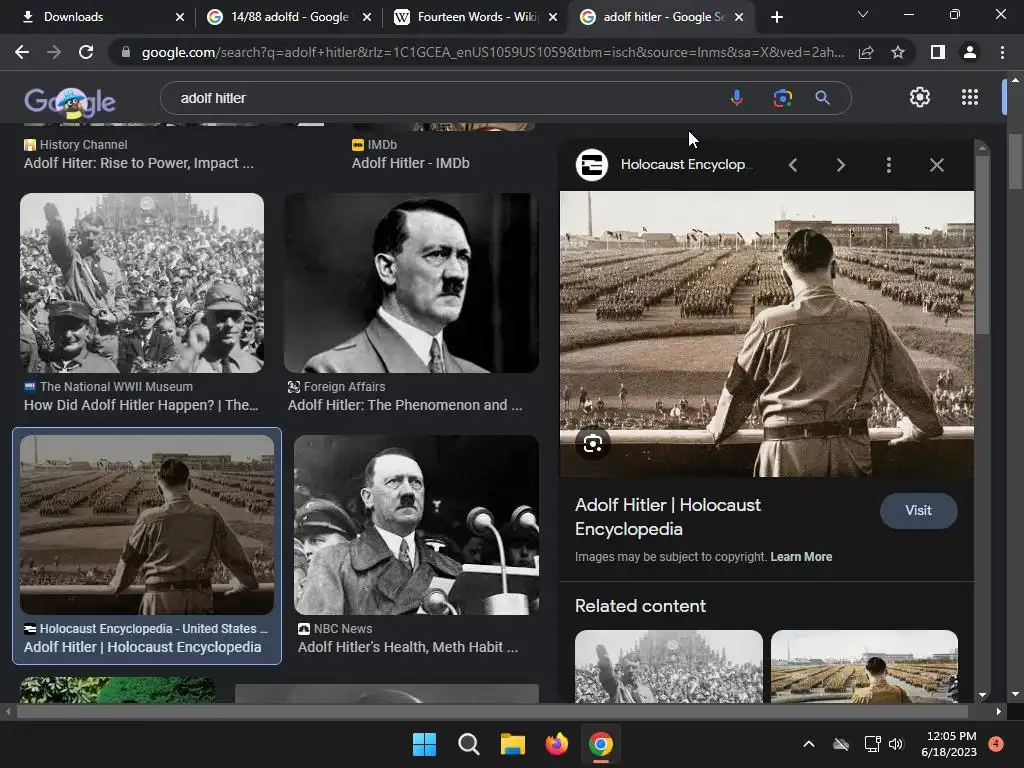
Task: Launch Firefox from taskbar
Action: [x=556, y=744]
